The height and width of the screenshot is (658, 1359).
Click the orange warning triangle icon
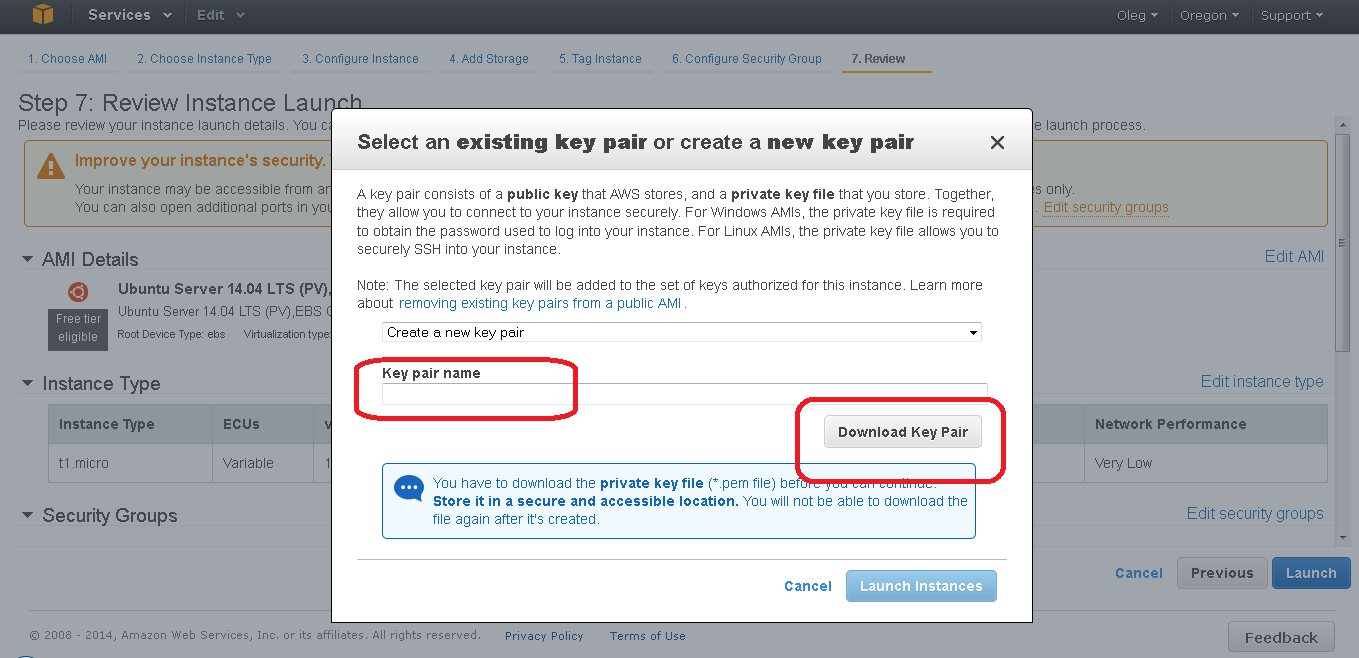coord(51,166)
